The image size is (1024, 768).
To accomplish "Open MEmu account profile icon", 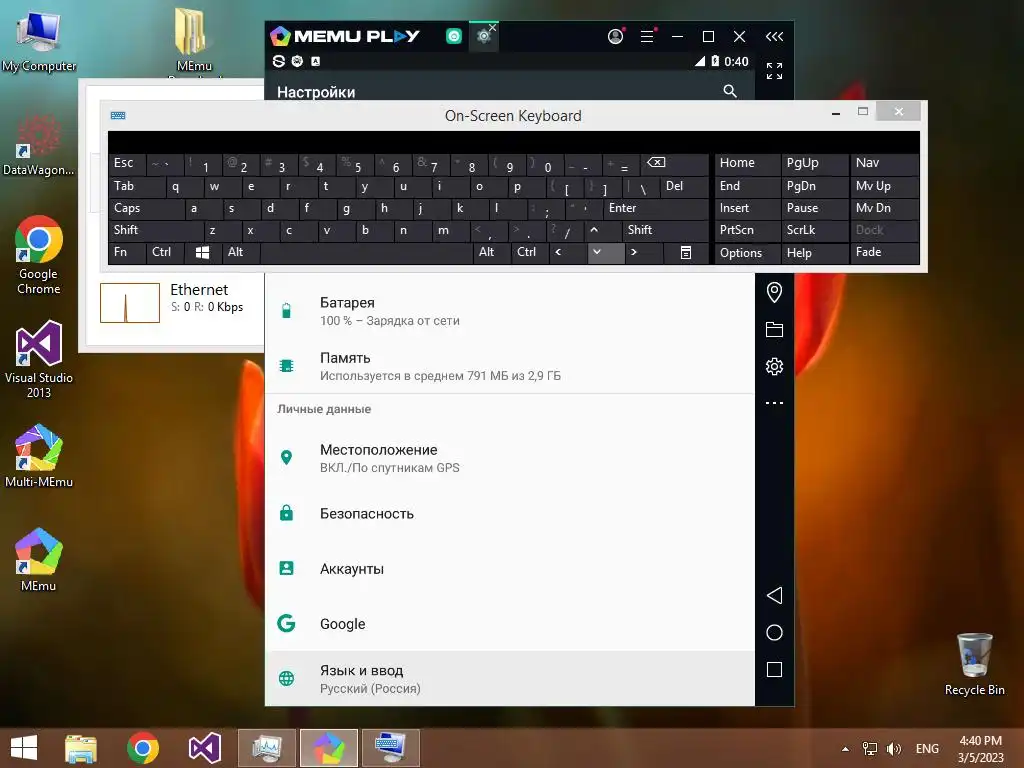I will [x=615, y=36].
